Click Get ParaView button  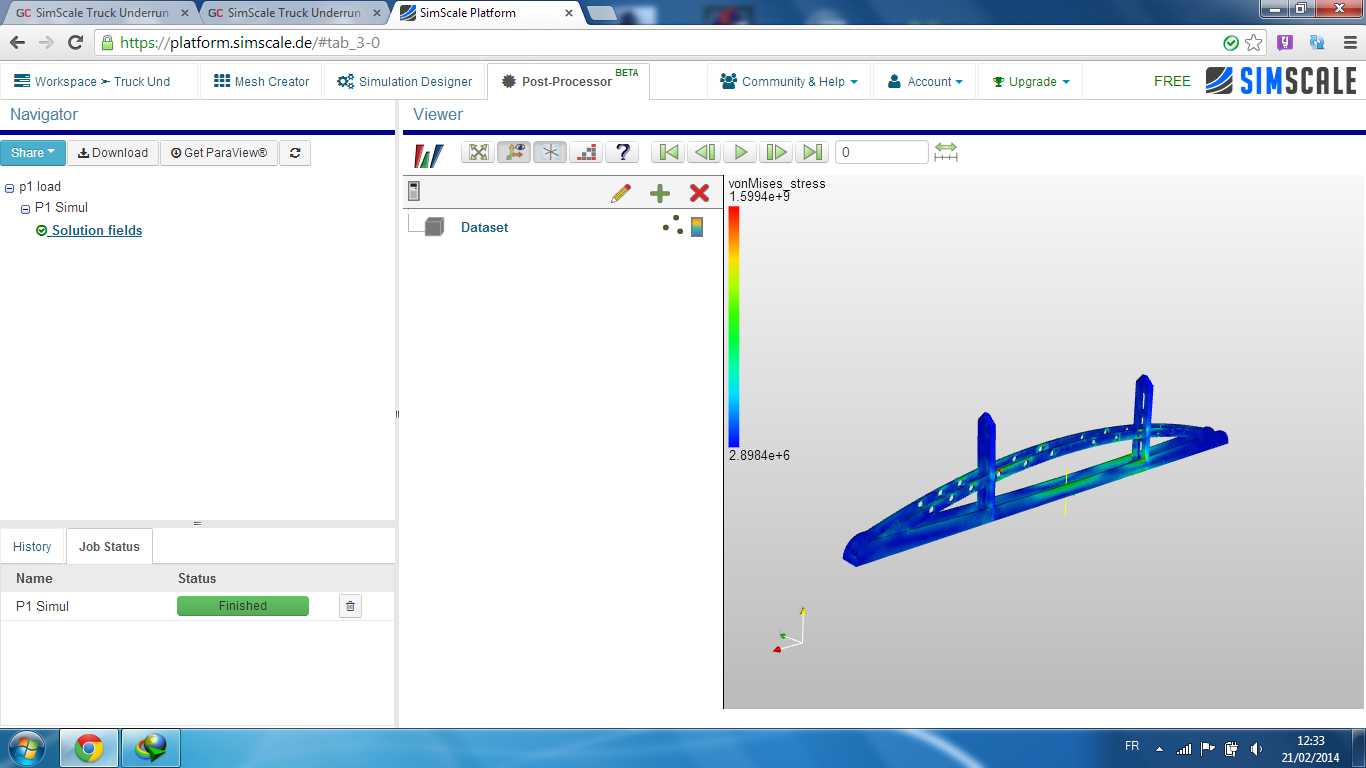(x=219, y=153)
